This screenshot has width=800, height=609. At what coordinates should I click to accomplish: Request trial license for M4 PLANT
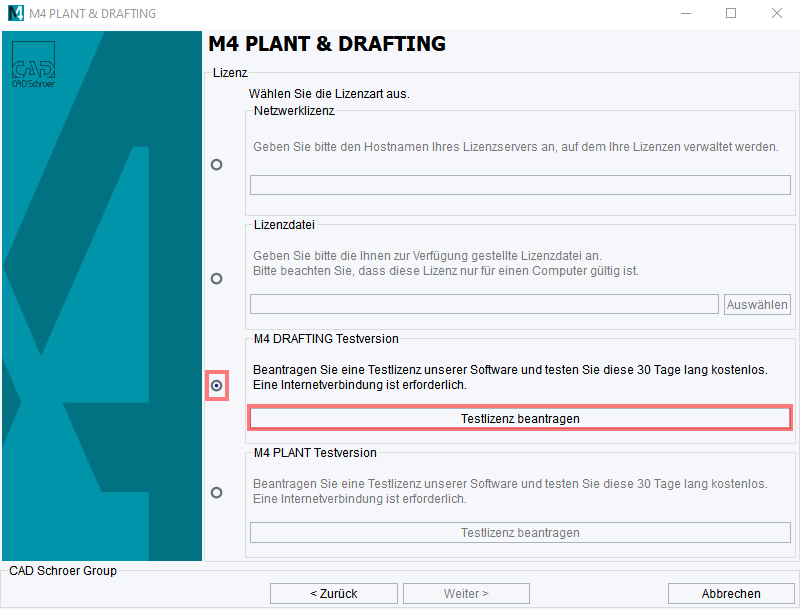click(520, 533)
